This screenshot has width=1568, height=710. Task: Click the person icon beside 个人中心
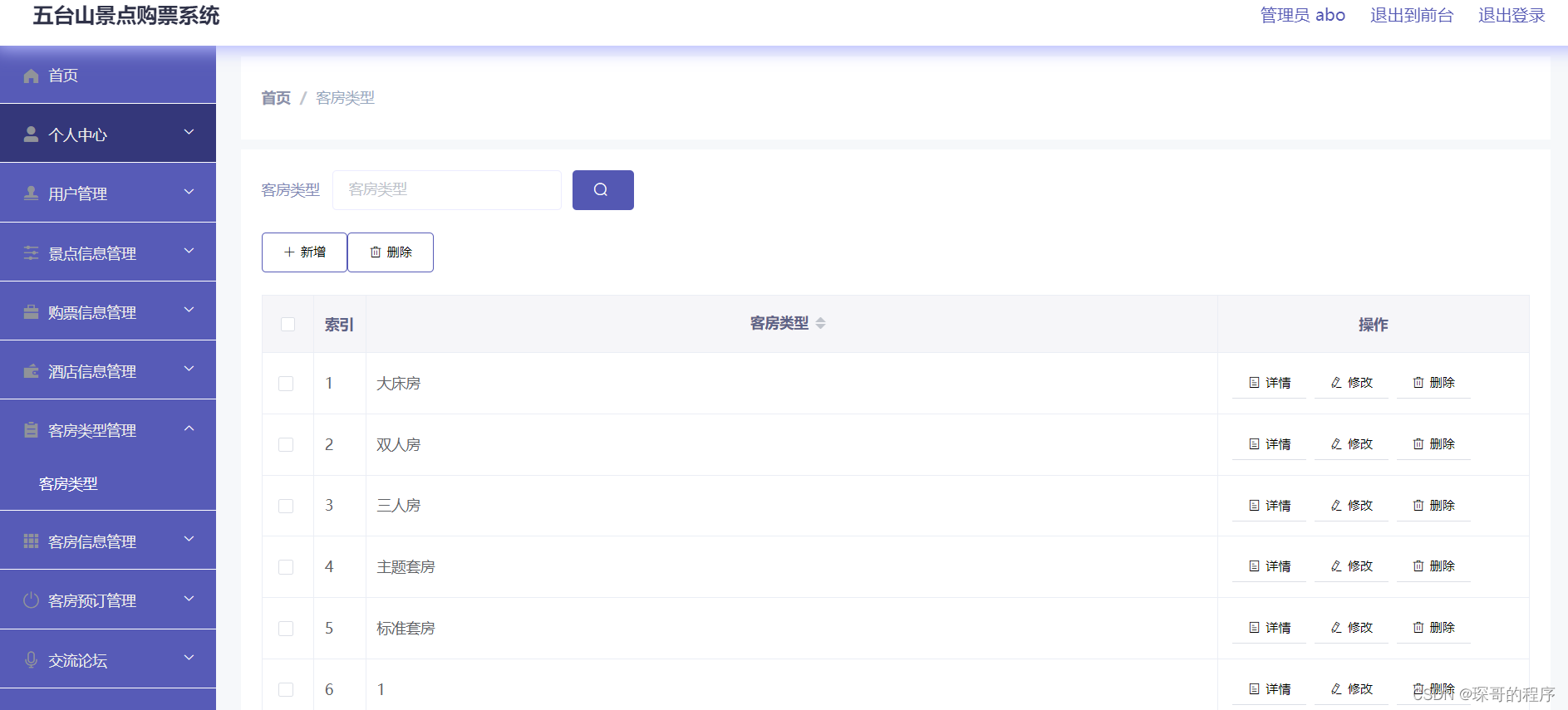click(31, 135)
